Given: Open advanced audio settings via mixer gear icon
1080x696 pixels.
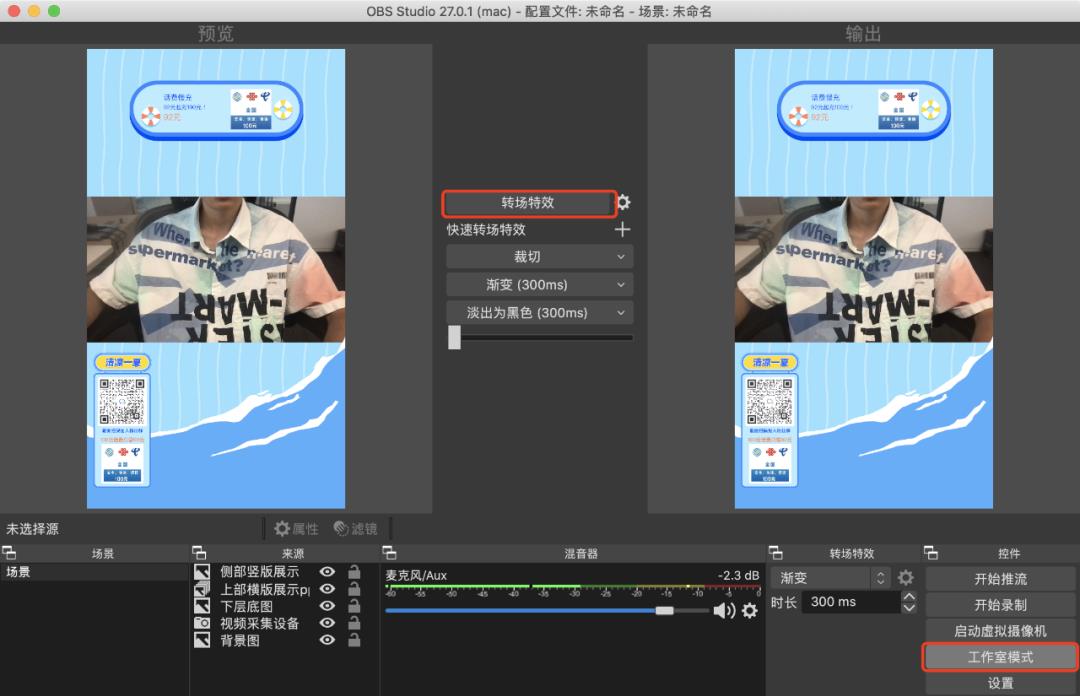Looking at the screenshot, I should pos(749,610).
